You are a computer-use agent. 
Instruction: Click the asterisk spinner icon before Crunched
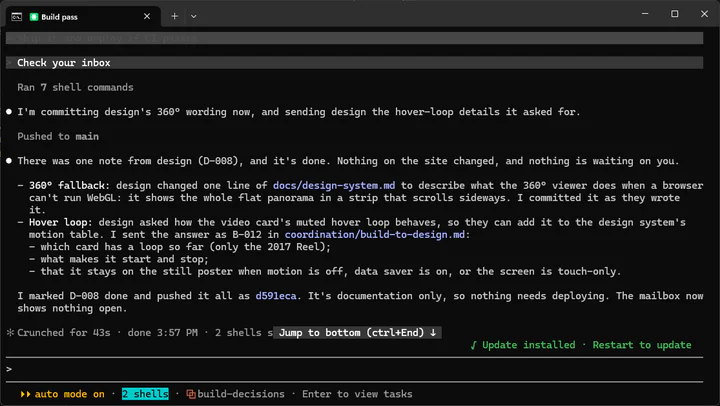click(x=10, y=333)
